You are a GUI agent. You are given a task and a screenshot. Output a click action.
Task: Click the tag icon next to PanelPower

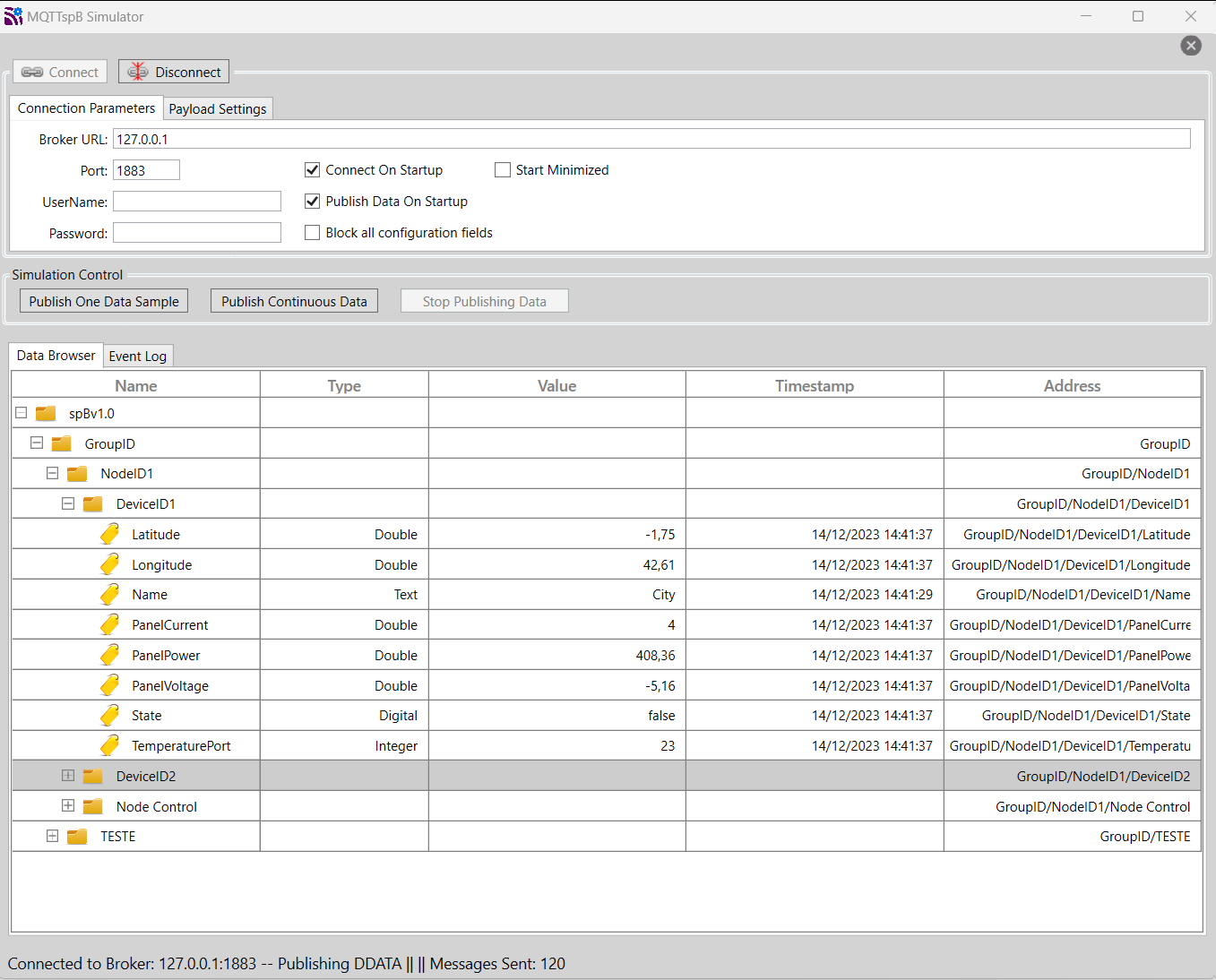tap(109, 655)
